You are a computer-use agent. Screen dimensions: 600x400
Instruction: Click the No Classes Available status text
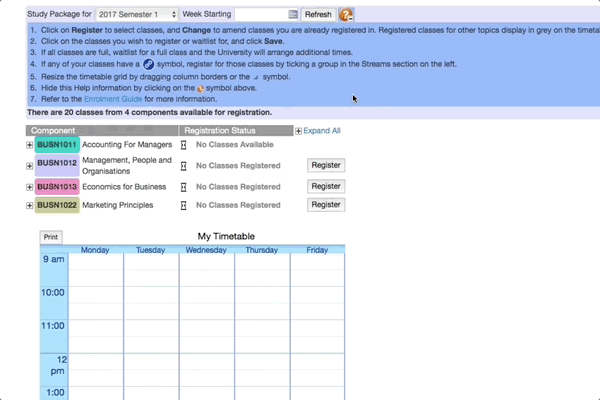pyautogui.click(x=235, y=145)
